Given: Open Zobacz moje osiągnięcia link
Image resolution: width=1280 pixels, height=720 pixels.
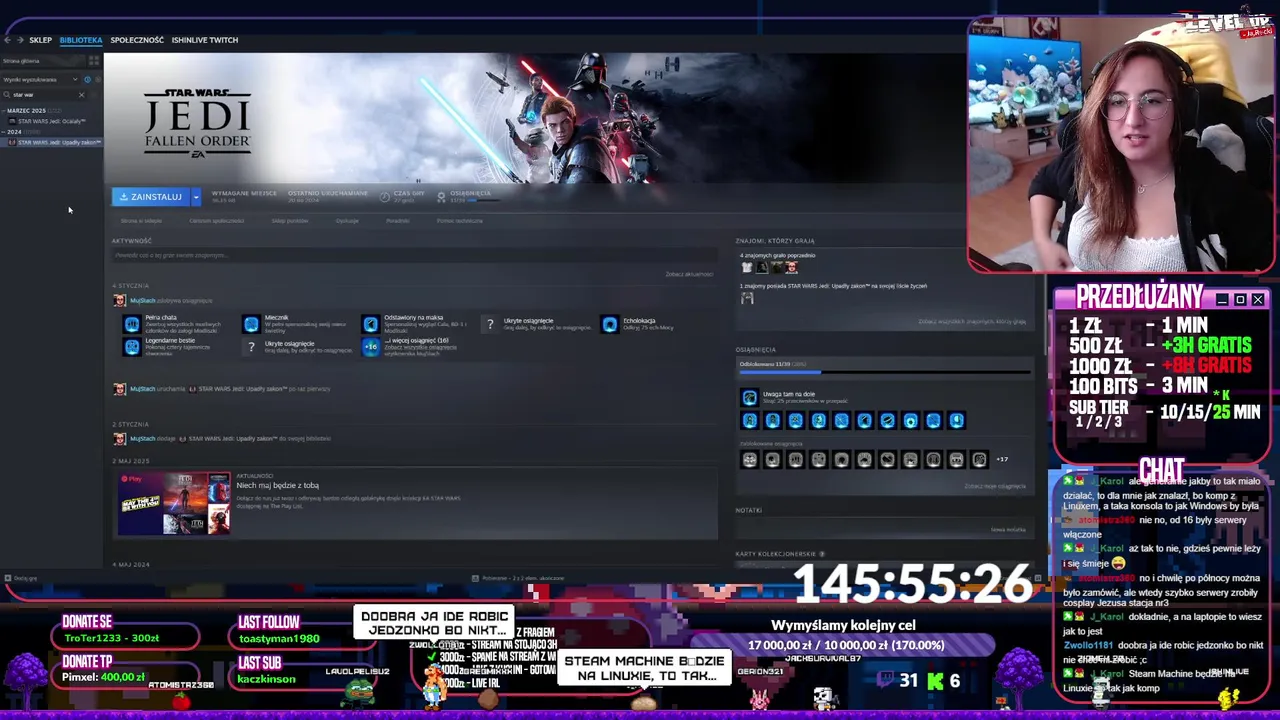Looking at the screenshot, I should pos(995,487).
